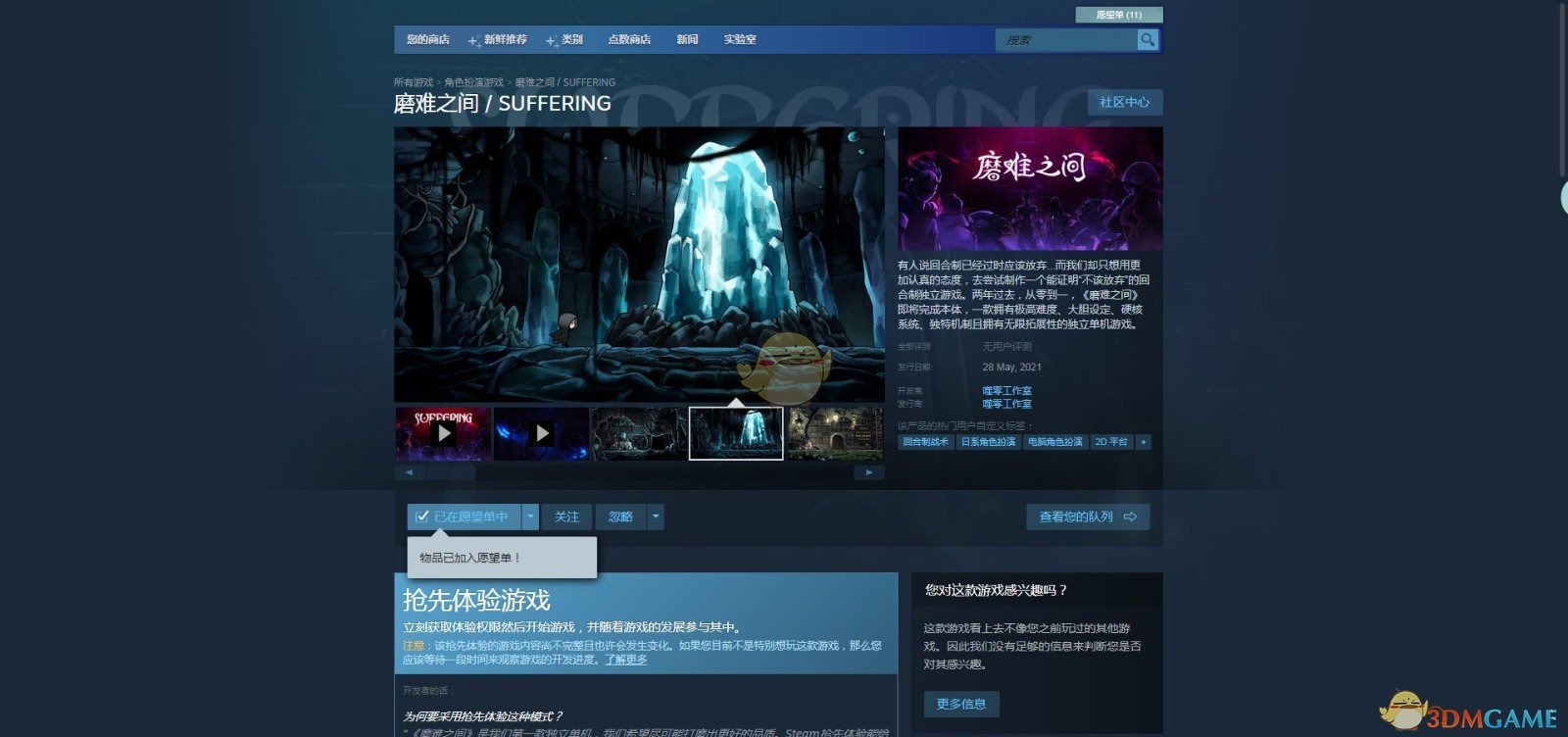Select the stone building screenshot thumbnail

(835, 433)
